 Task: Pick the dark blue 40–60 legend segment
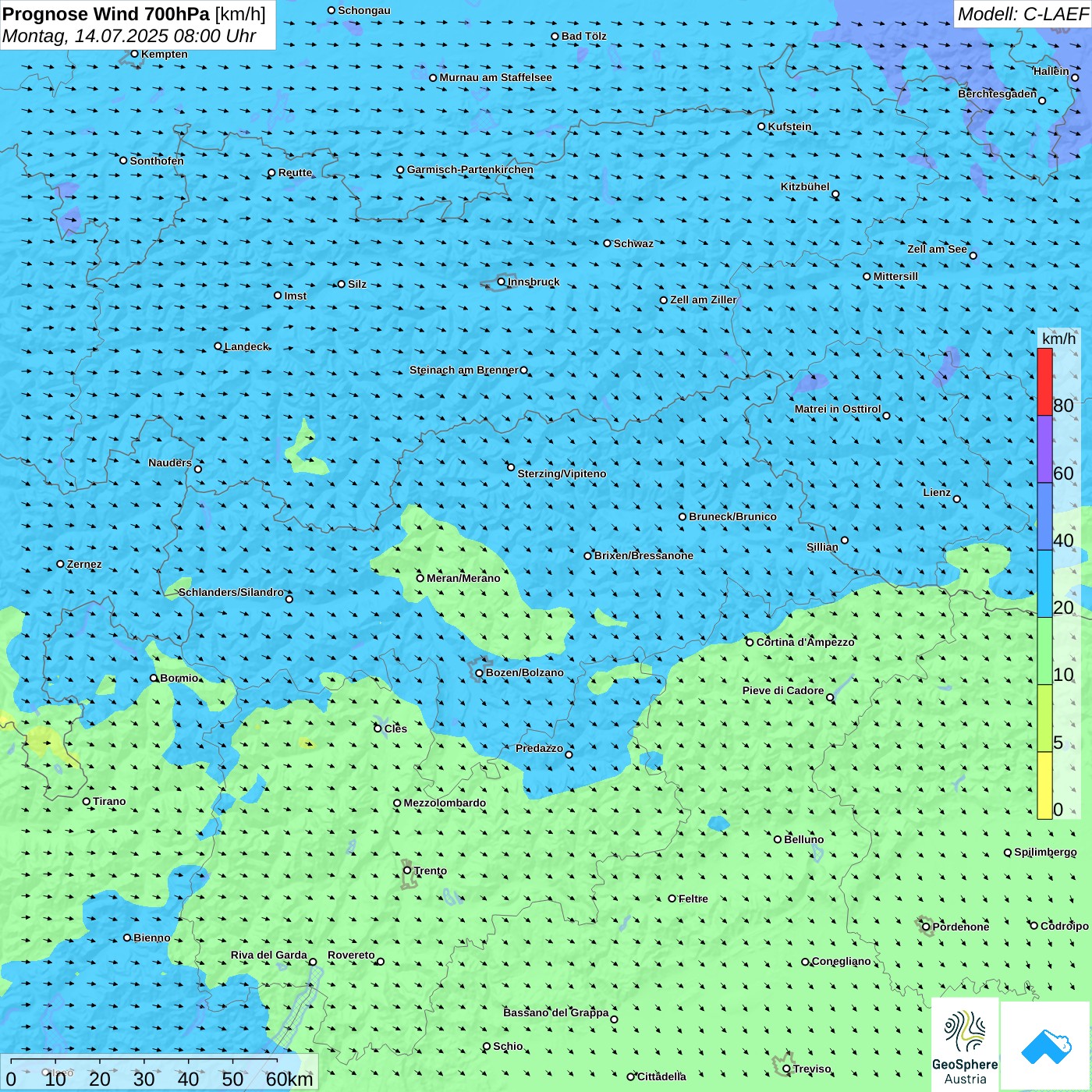coord(1044,517)
